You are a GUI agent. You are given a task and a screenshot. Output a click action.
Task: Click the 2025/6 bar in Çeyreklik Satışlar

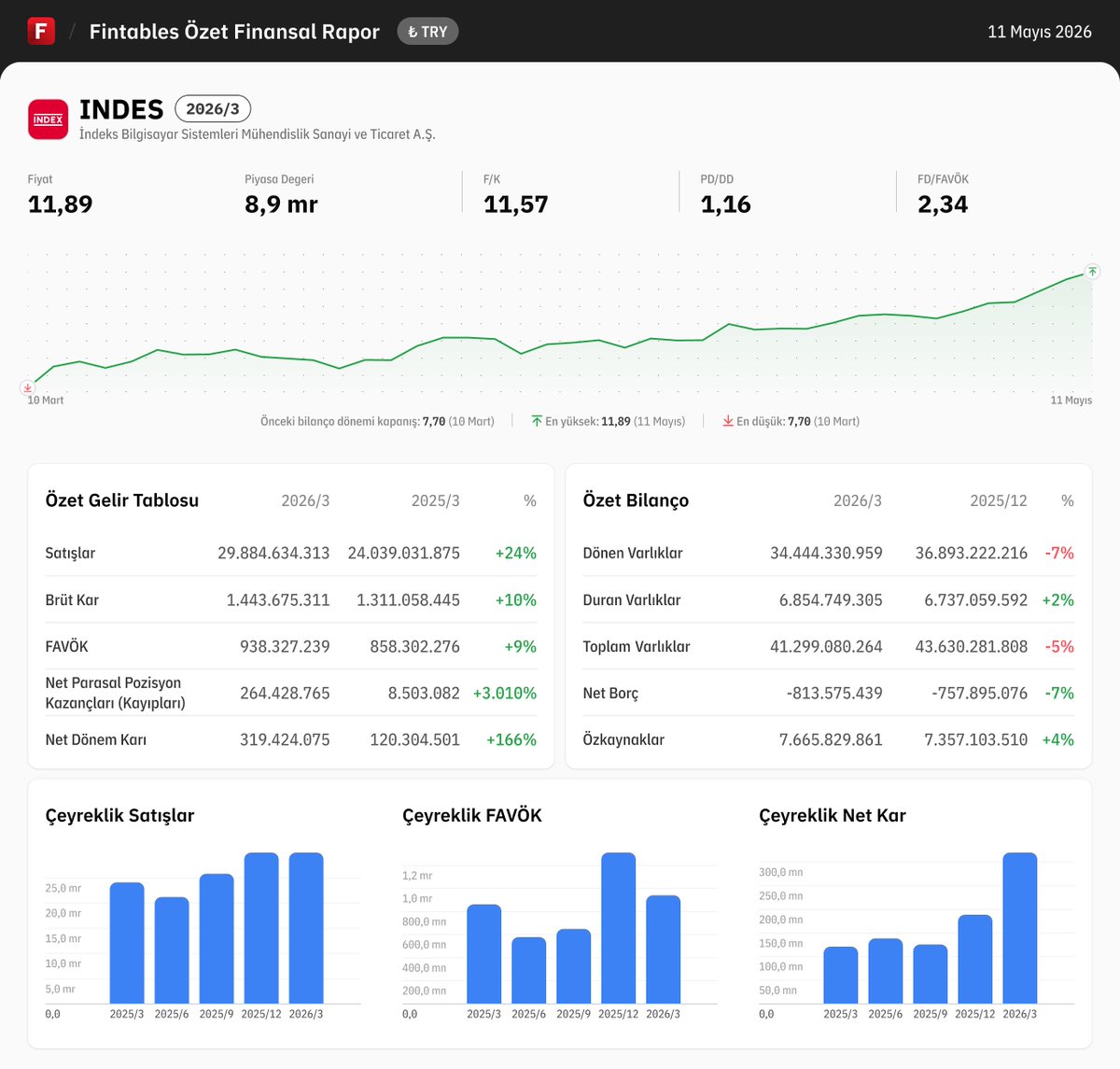pos(172,950)
